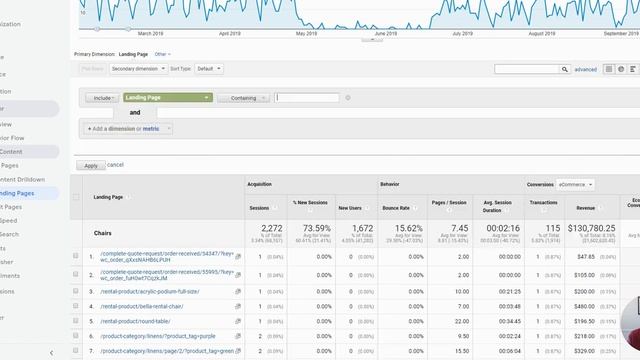The height and width of the screenshot is (360, 640).
Task: Sort by the Bounce Rate column header
Action: [396, 208]
